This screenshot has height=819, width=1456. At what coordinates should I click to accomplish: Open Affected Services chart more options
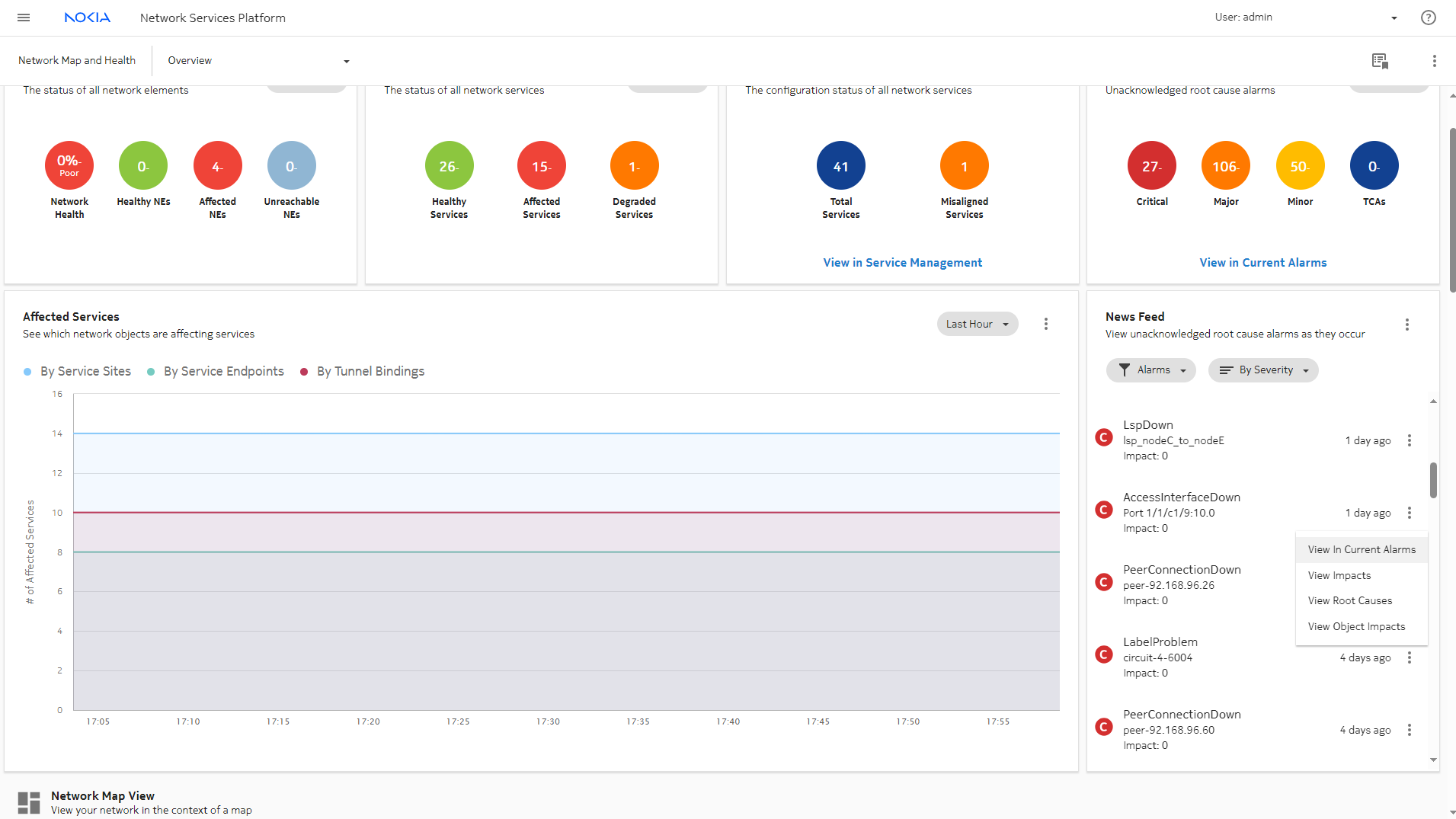pos(1046,324)
